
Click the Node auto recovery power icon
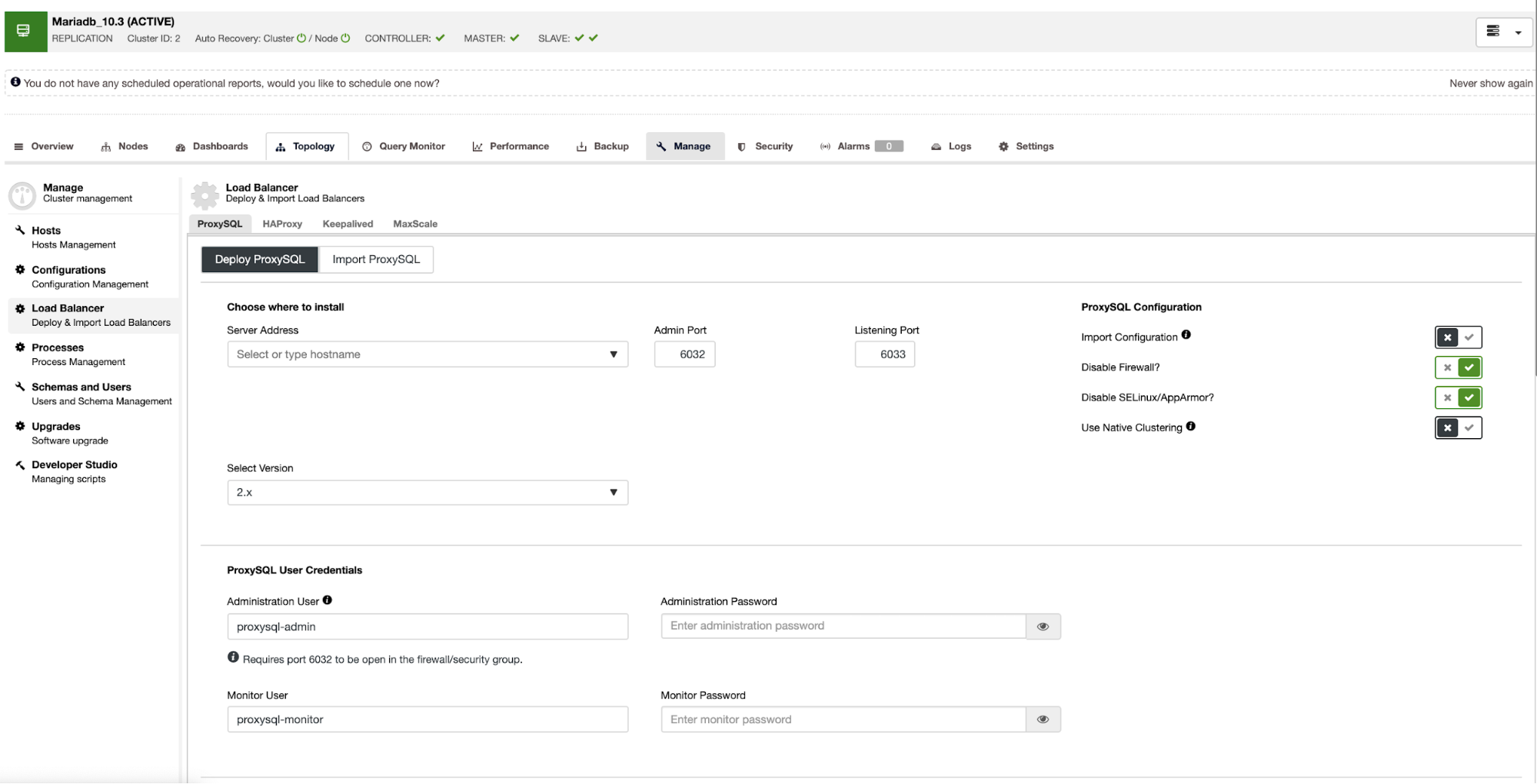pos(345,38)
